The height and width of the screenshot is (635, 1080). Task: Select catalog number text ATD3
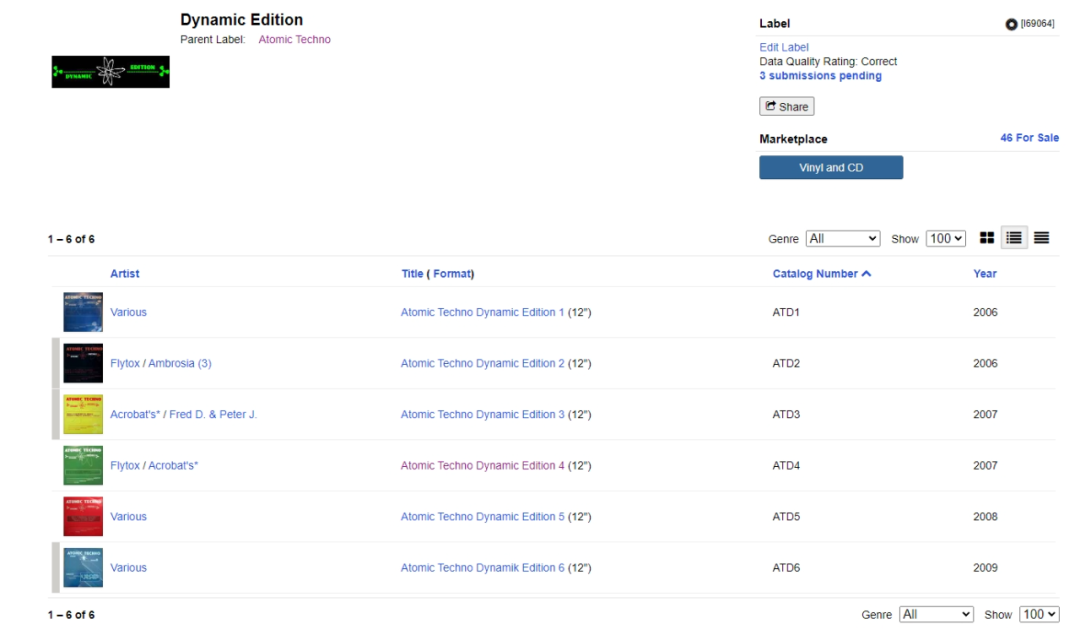[786, 414]
